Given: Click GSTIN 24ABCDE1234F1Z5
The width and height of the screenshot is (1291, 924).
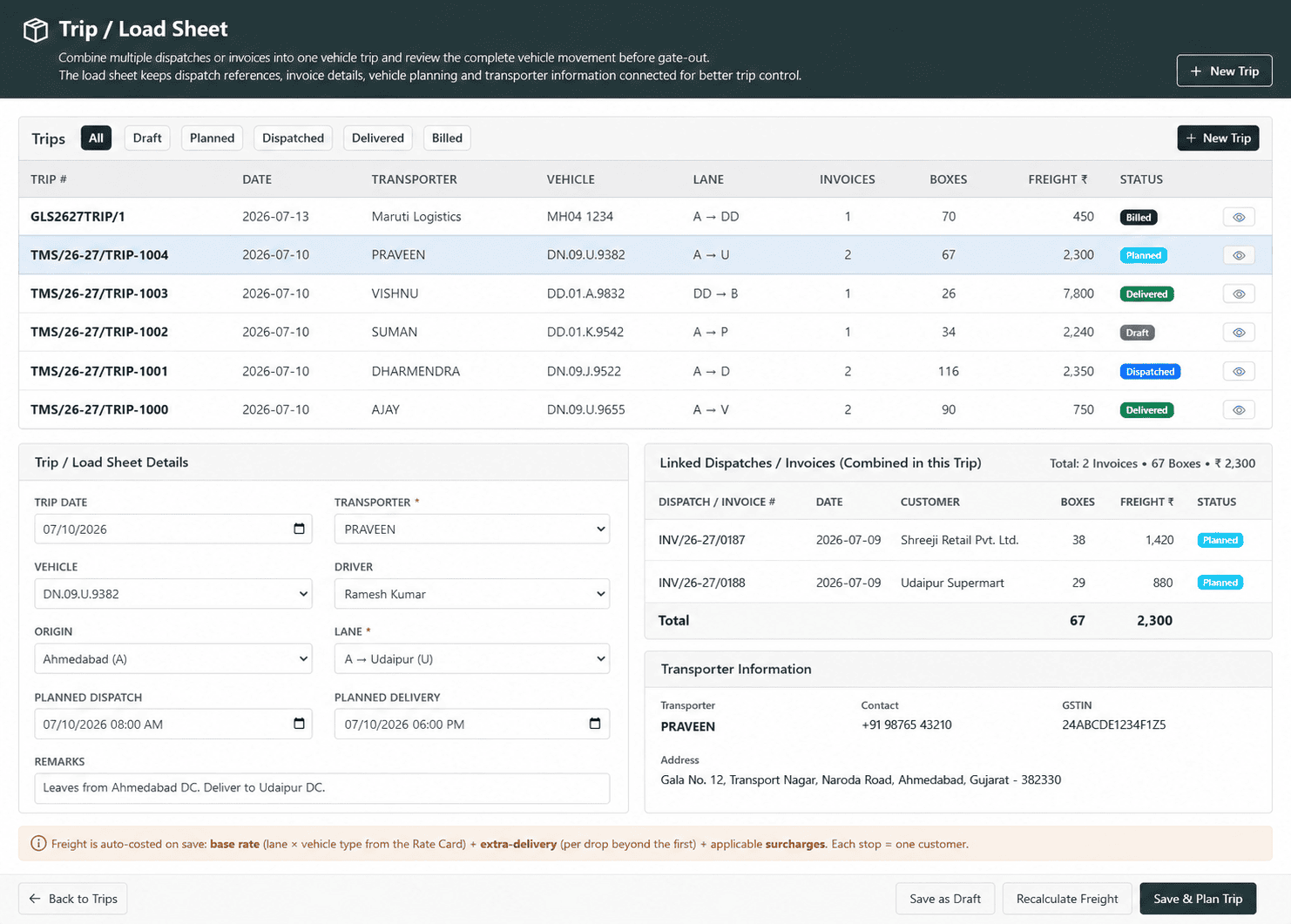Looking at the screenshot, I should 1113,725.
